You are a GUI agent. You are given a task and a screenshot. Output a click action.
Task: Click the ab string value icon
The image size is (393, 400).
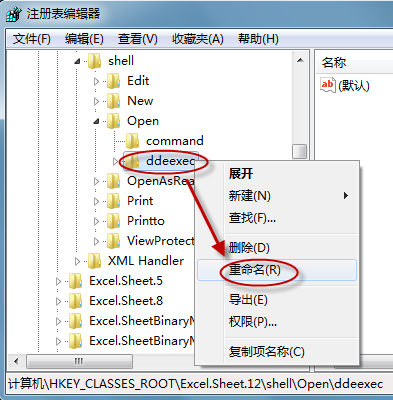tap(327, 85)
